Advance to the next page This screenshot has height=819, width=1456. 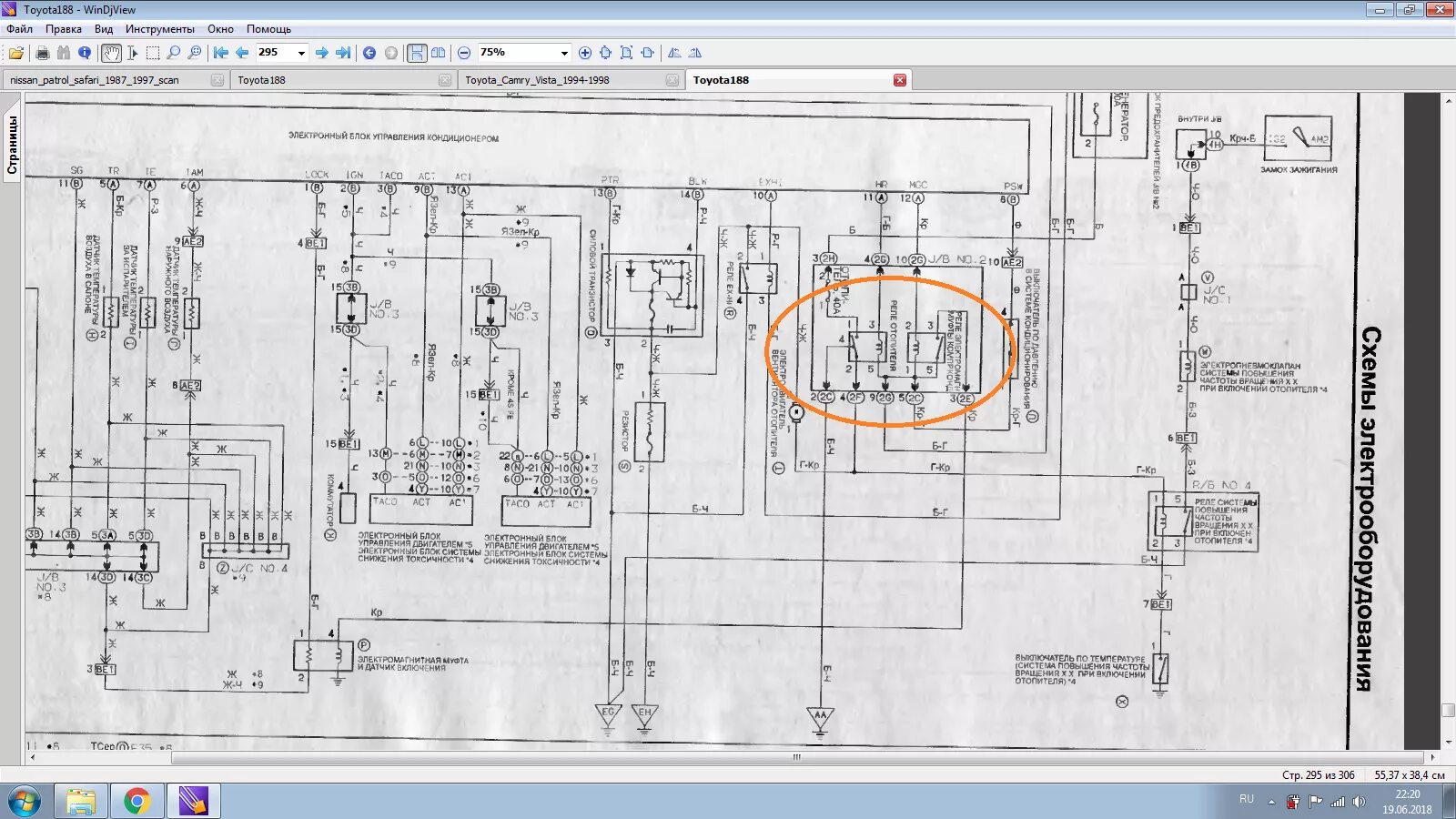click(321, 53)
